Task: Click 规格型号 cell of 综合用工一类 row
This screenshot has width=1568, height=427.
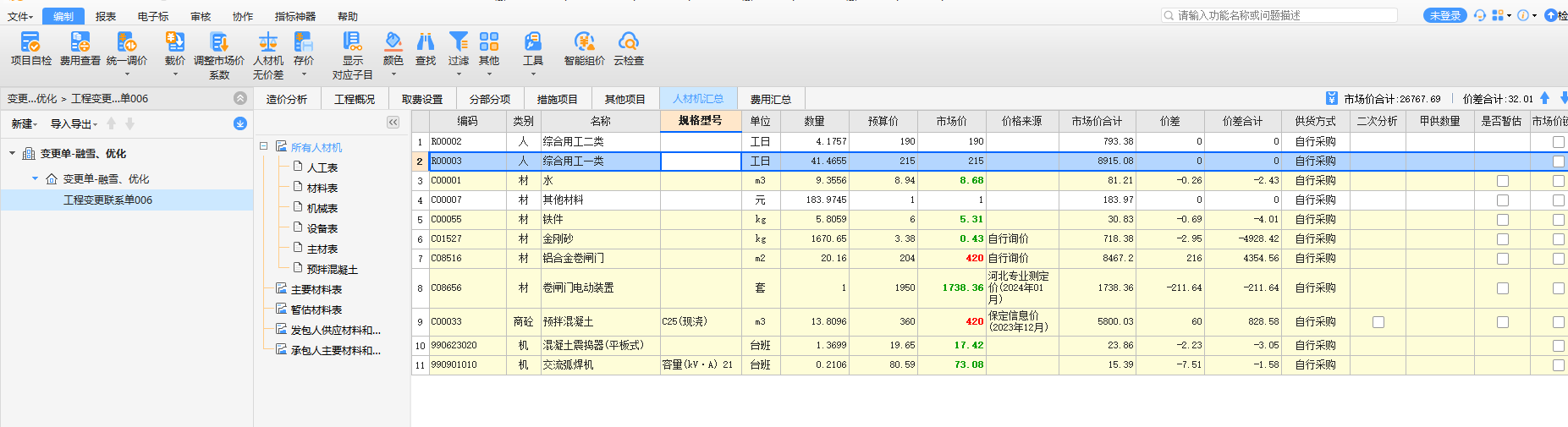Action: pos(701,161)
